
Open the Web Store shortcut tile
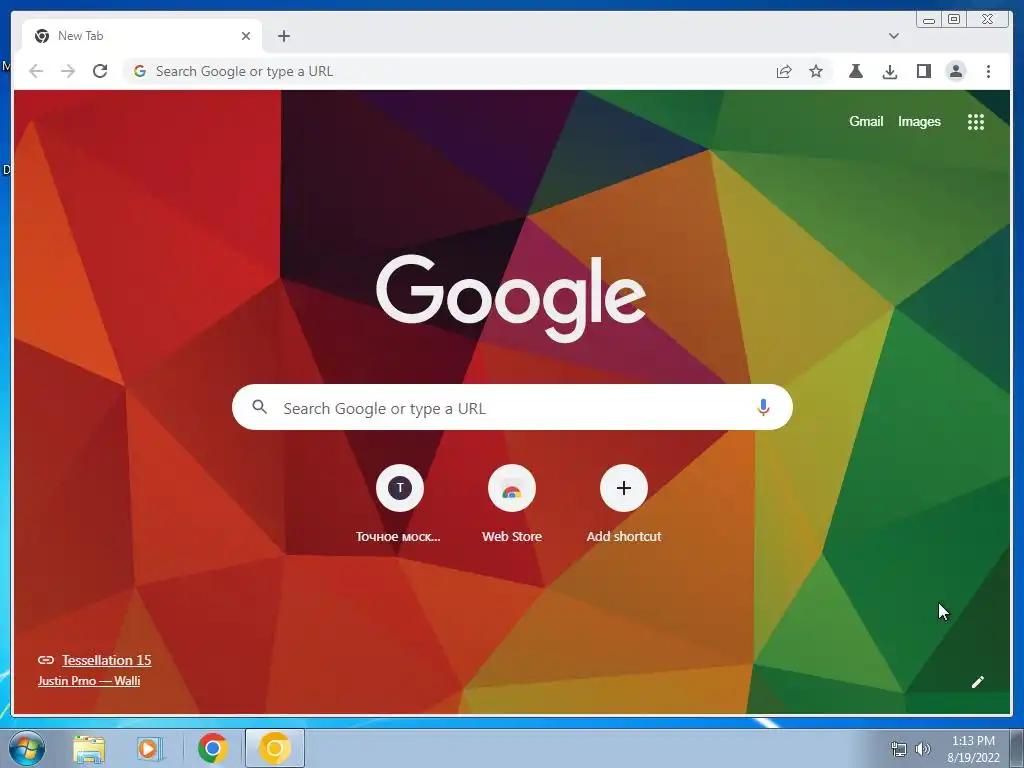click(x=511, y=504)
